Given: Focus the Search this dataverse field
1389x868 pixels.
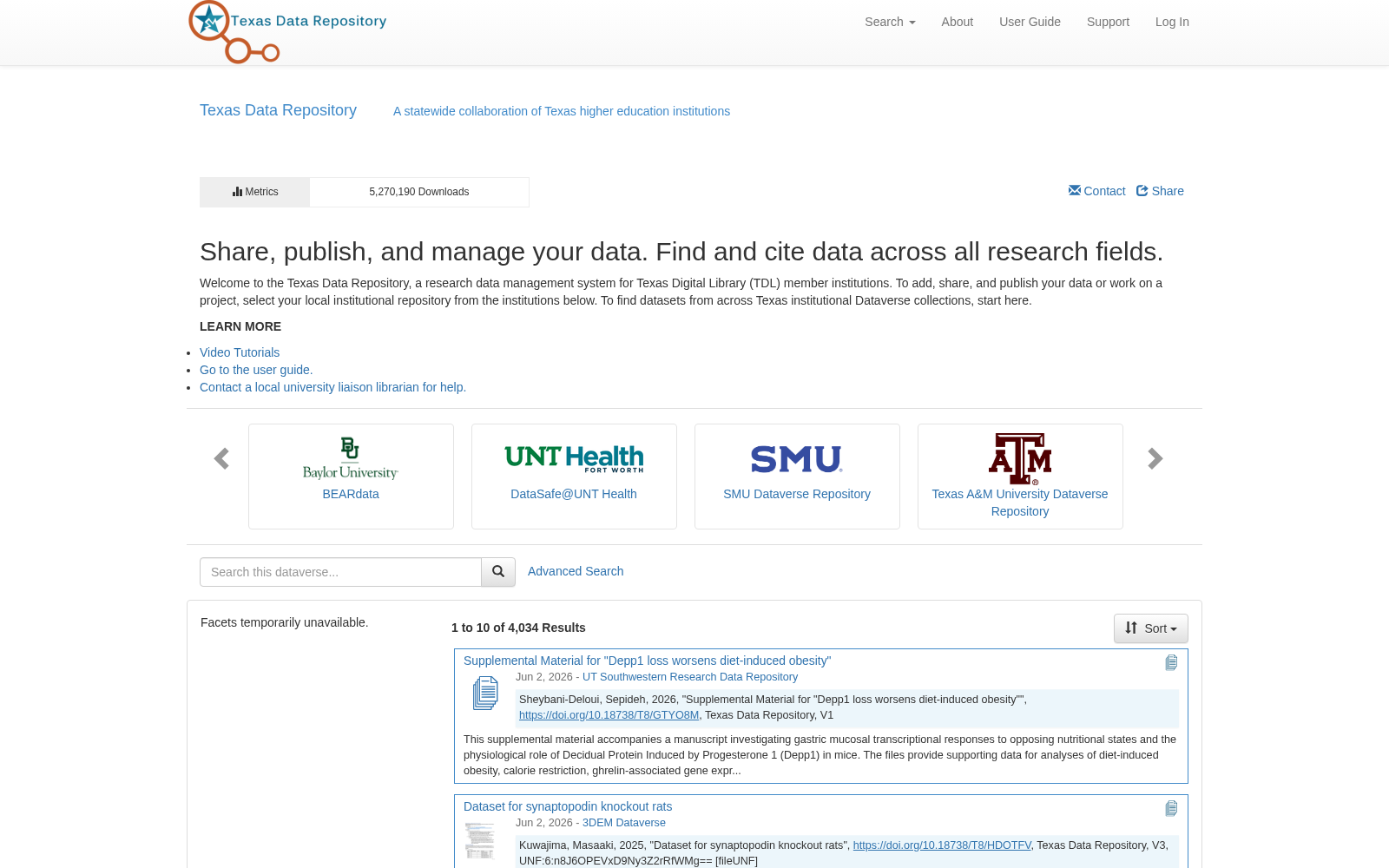Looking at the screenshot, I should [340, 572].
